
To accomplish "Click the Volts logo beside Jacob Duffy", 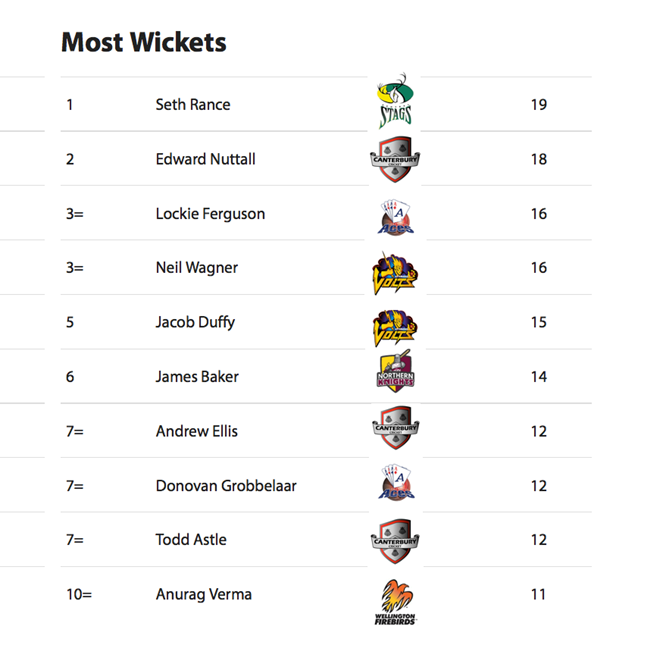I will [395, 327].
